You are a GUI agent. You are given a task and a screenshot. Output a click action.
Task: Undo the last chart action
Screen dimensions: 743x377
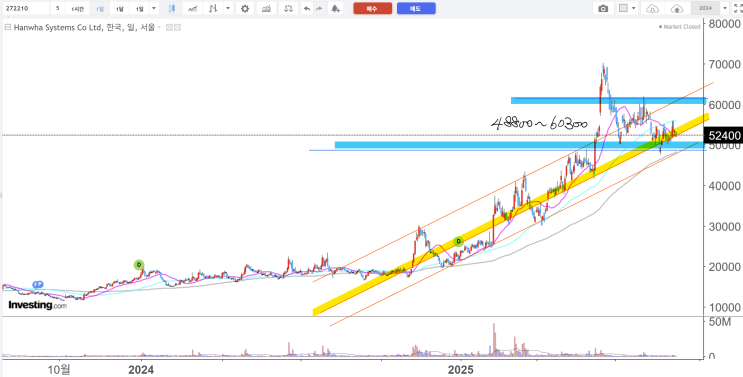(308, 8)
